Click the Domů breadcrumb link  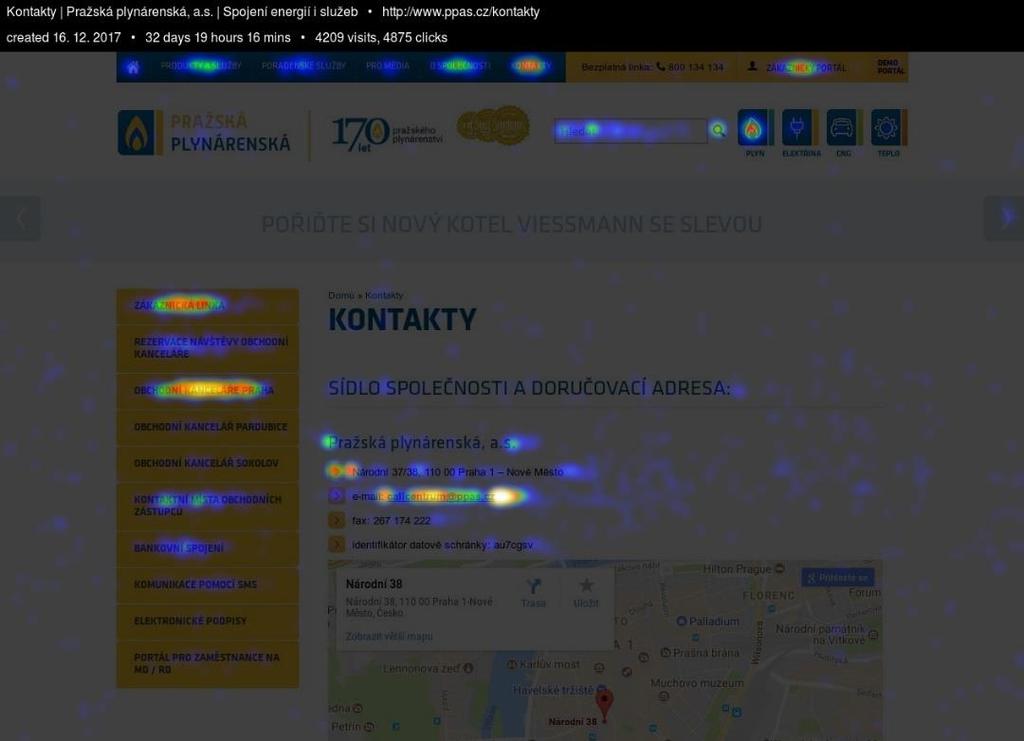pyautogui.click(x=341, y=296)
